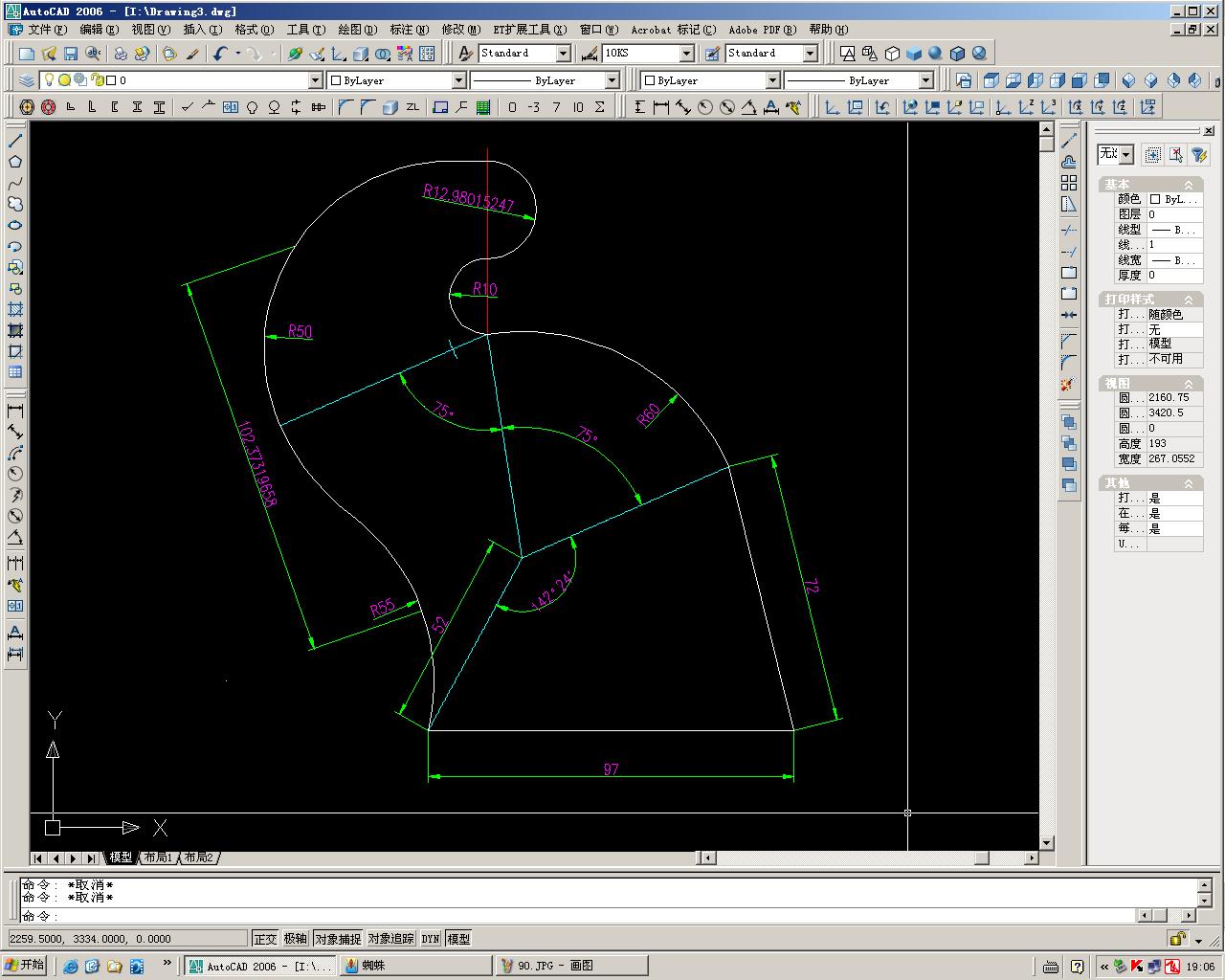Viewport: 1225px width, 980px height.
Task: Open the 10KS dimension style dropdown
Action: pyautogui.click(x=648, y=54)
